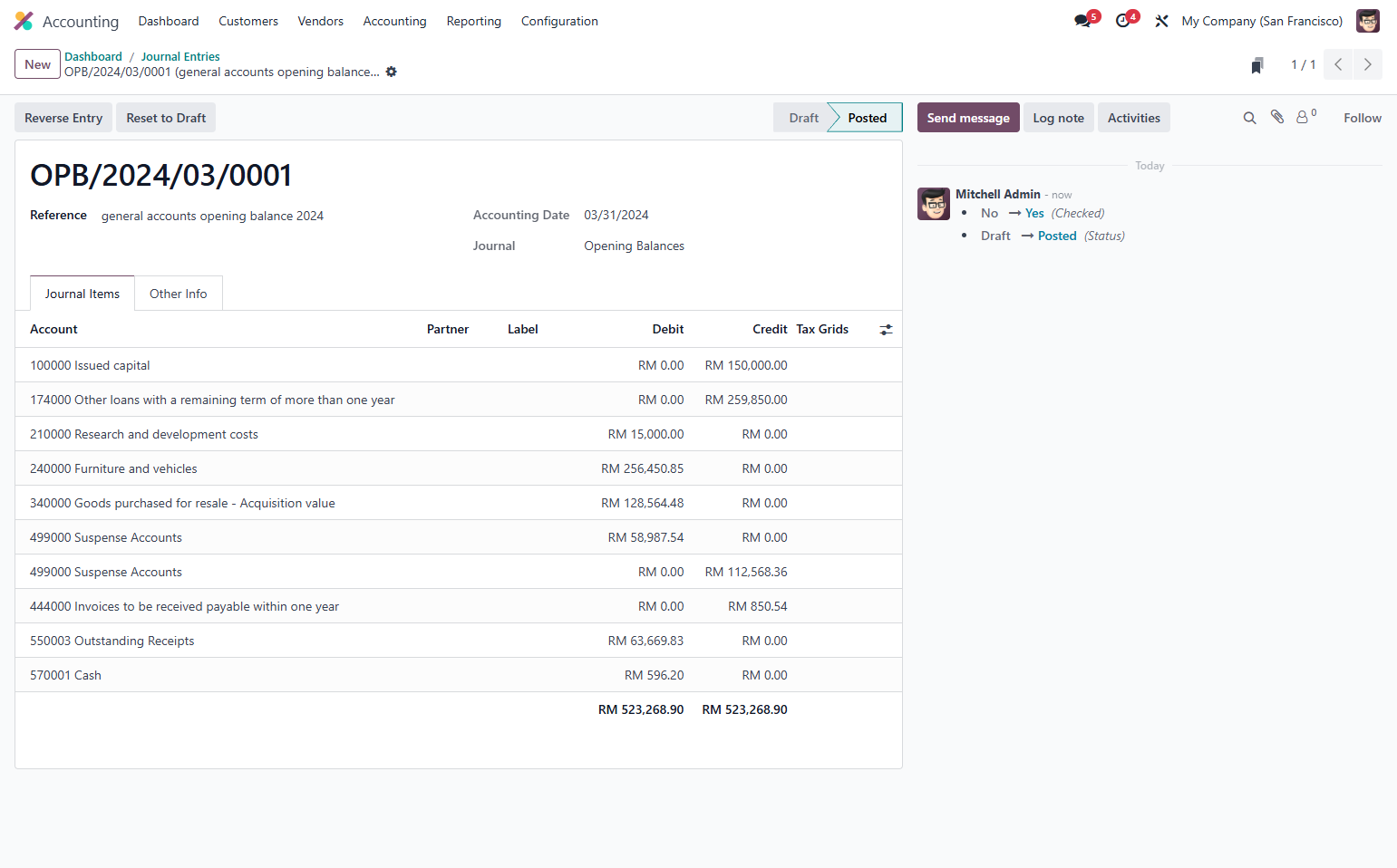This screenshot has width=1397, height=868.
Task: Open Activities in chatter
Action: coord(1134,118)
